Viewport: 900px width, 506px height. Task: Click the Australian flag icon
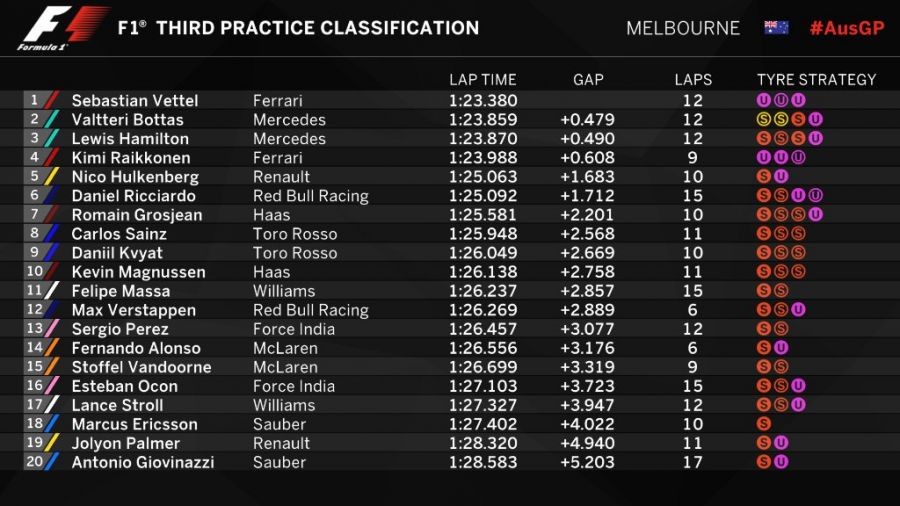pos(776,28)
